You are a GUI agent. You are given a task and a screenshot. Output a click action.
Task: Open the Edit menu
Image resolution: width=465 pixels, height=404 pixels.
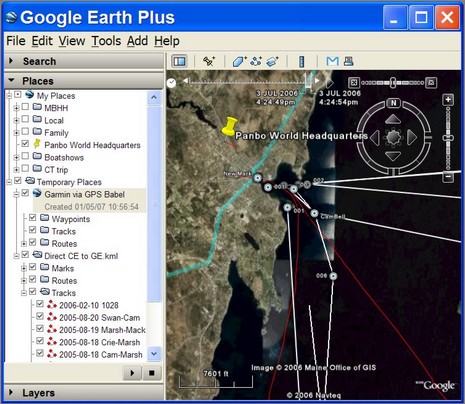[x=42, y=41]
